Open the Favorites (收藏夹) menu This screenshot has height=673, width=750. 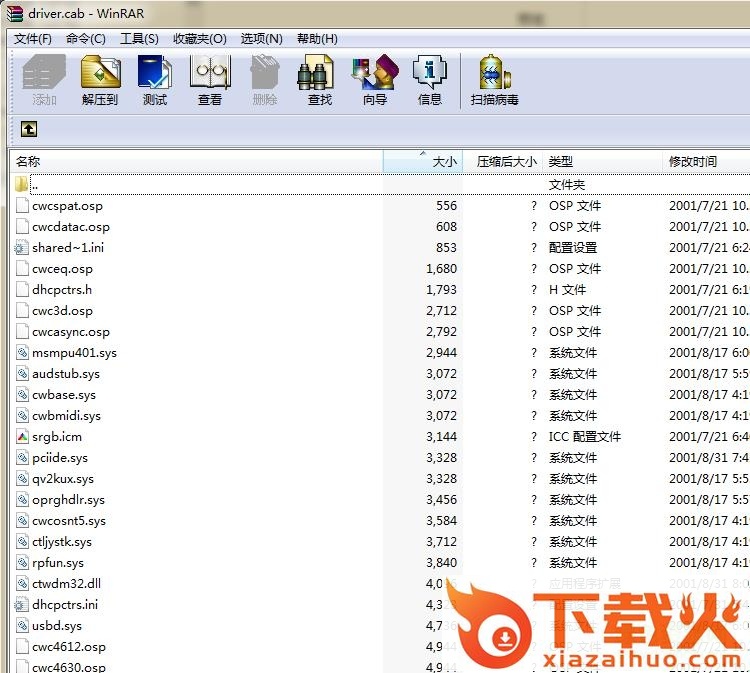coord(199,39)
